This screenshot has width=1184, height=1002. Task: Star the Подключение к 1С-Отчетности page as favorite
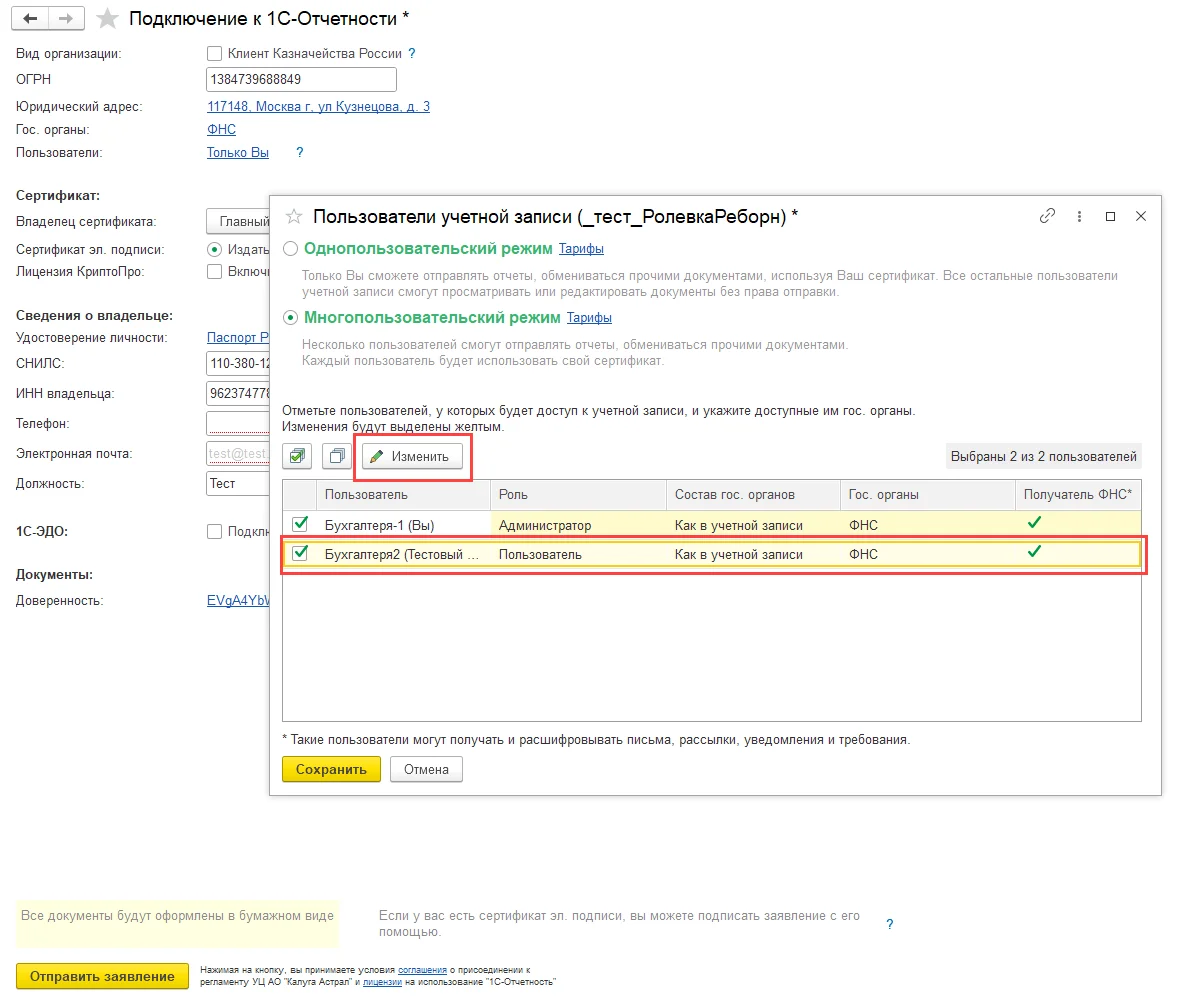pyautogui.click(x=108, y=18)
